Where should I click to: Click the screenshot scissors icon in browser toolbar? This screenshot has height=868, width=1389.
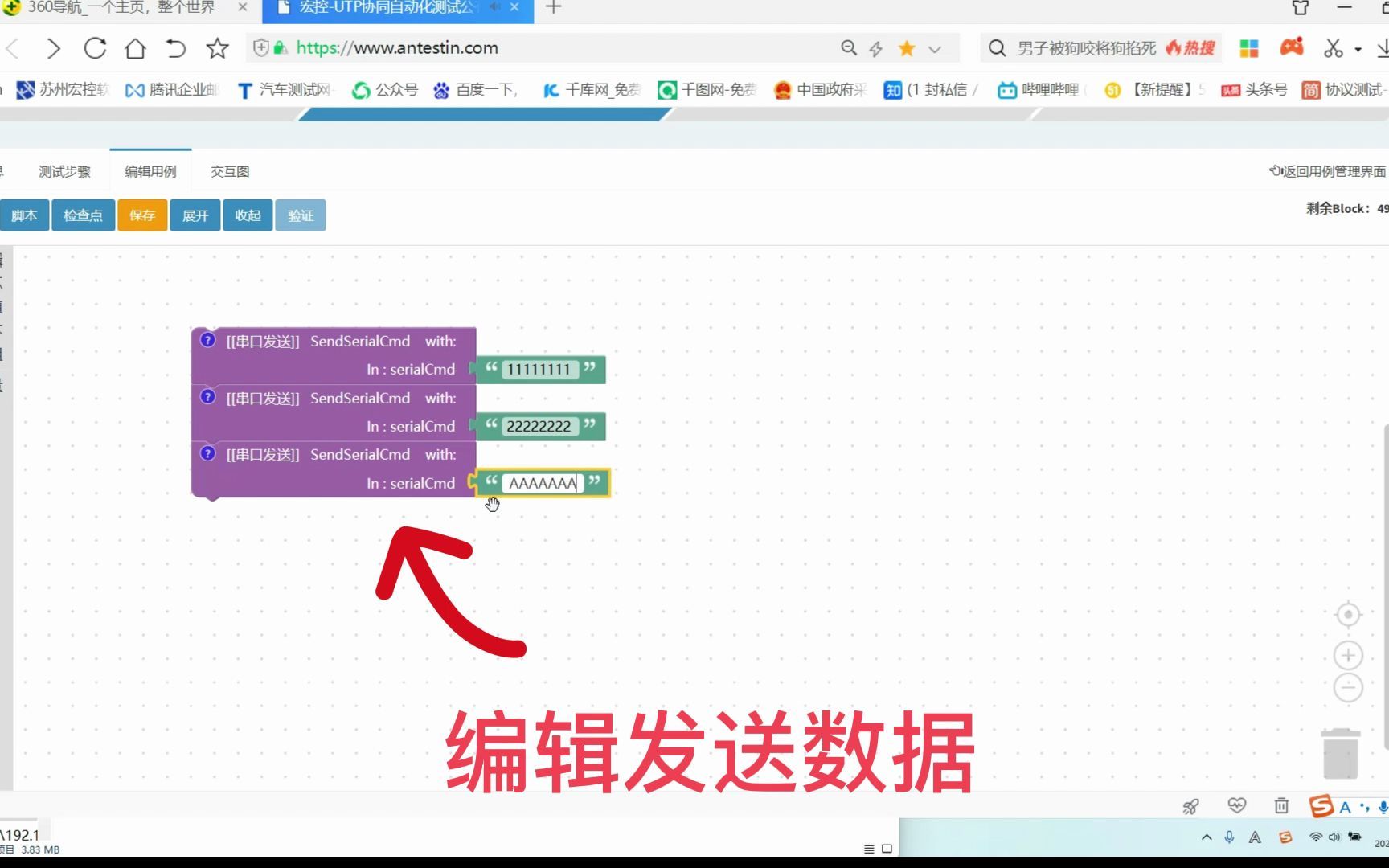click(1333, 48)
